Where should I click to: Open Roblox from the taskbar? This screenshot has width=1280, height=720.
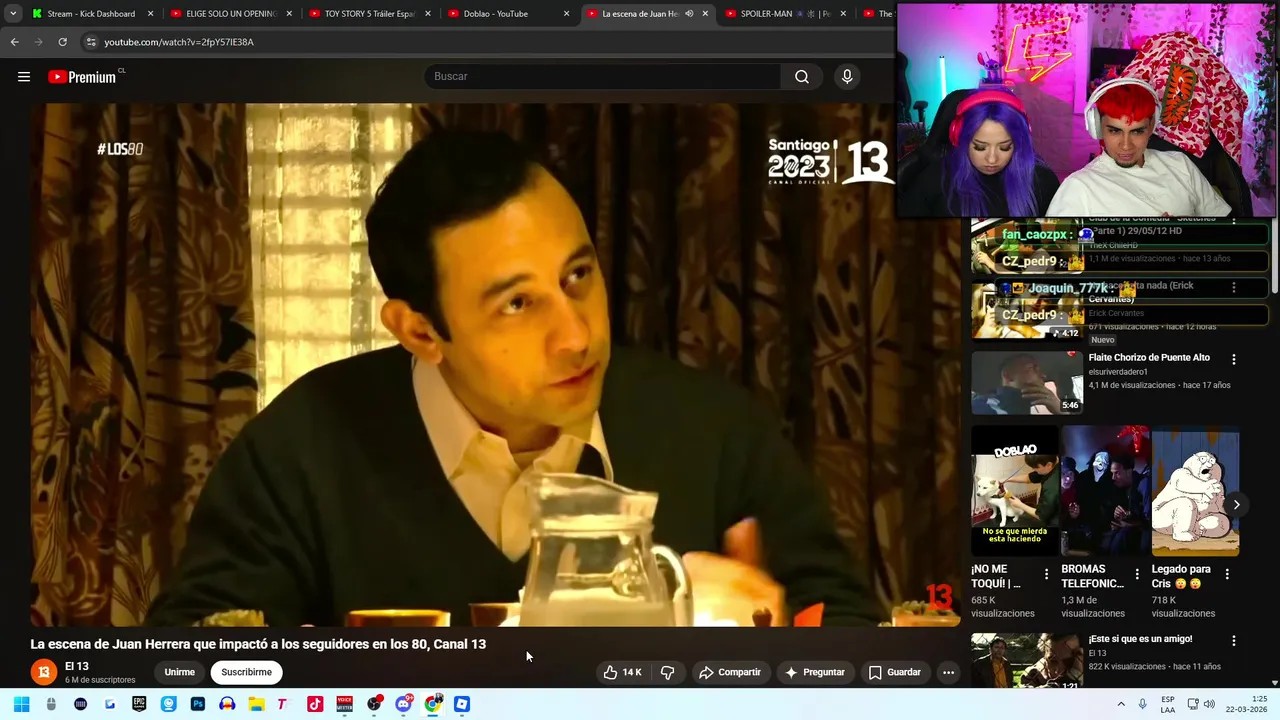462,704
